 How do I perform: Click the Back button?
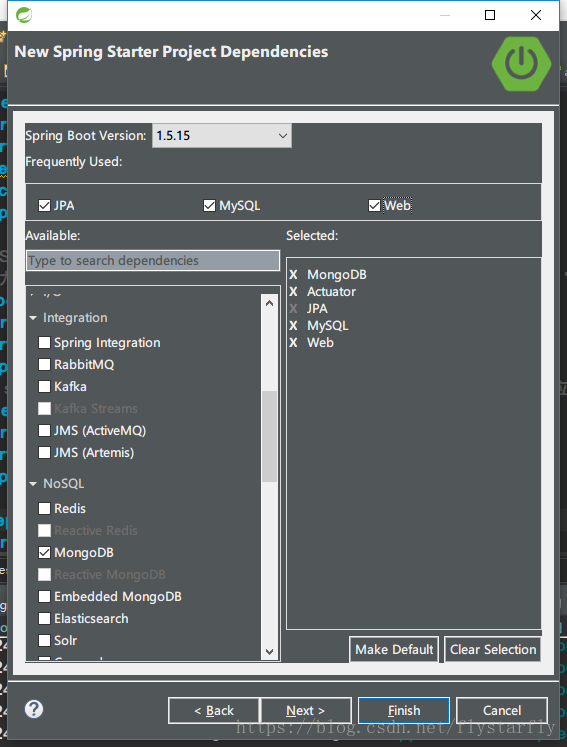point(213,710)
